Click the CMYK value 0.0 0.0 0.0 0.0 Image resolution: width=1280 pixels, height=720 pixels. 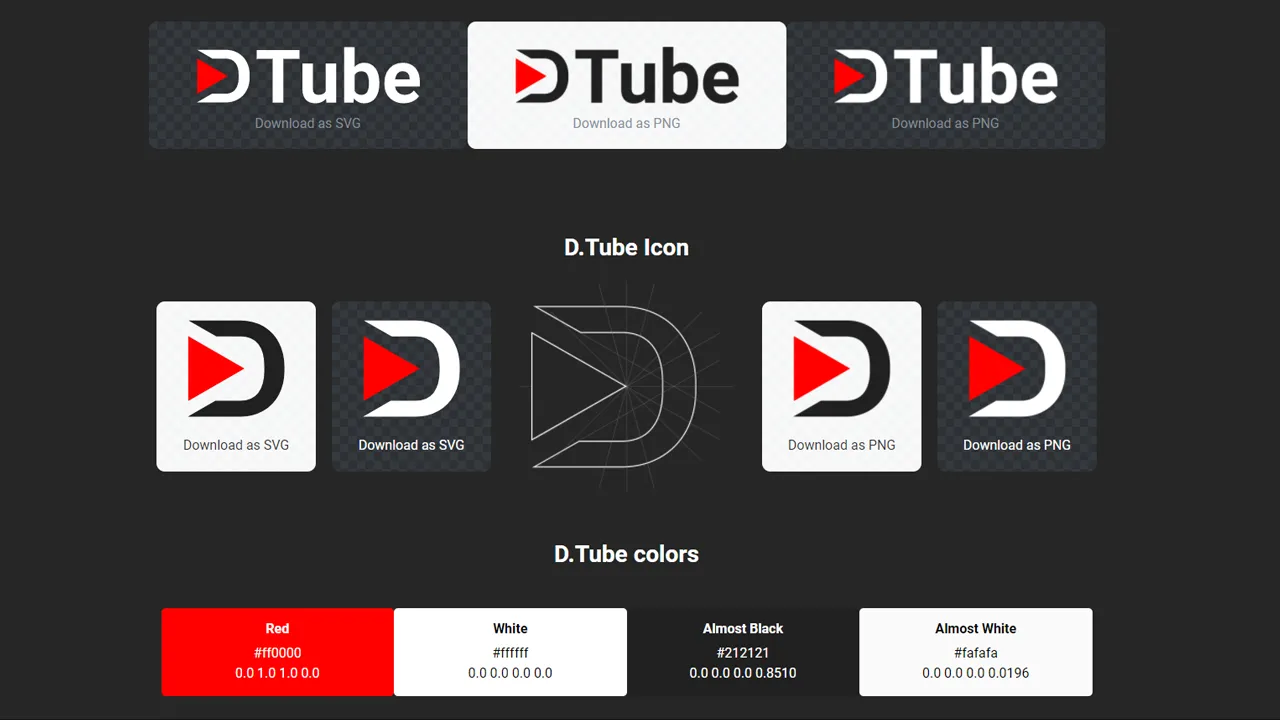pyautogui.click(x=510, y=673)
